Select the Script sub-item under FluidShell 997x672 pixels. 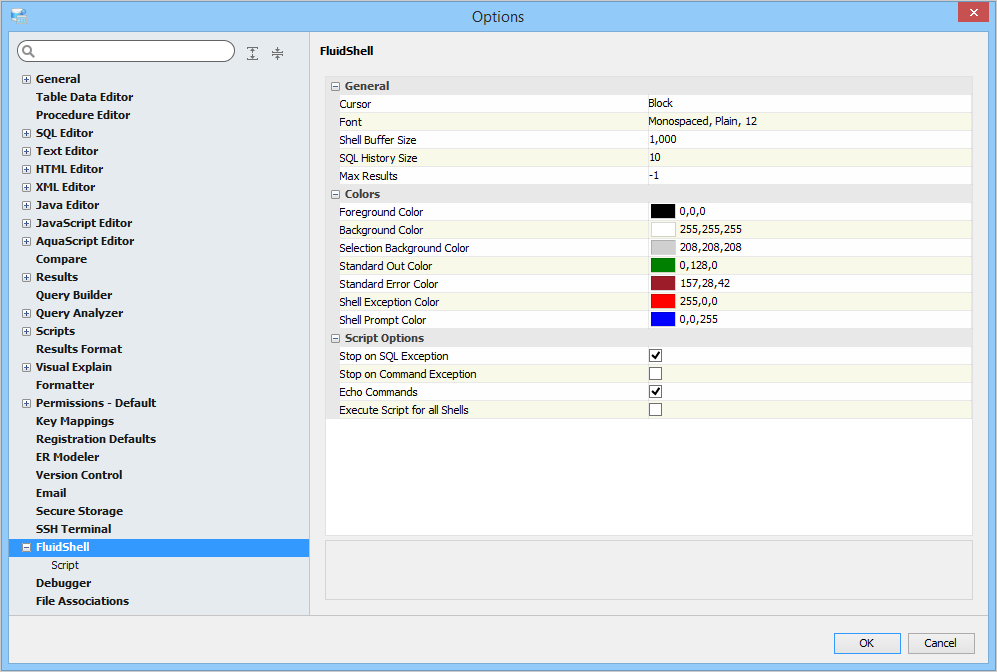pos(65,565)
